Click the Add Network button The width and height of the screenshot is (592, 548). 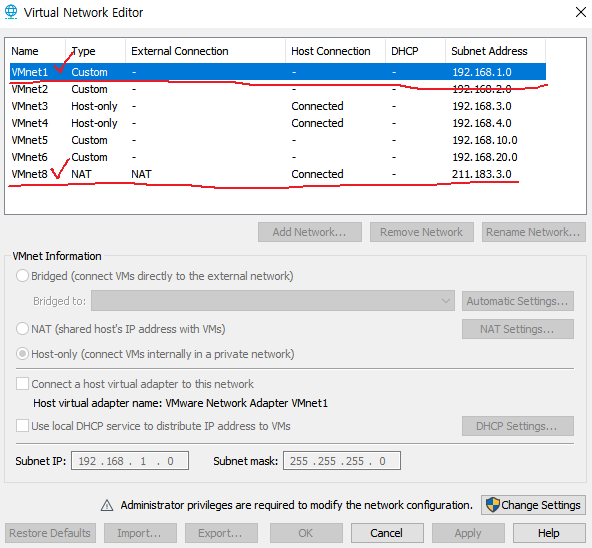pos(310,232)
